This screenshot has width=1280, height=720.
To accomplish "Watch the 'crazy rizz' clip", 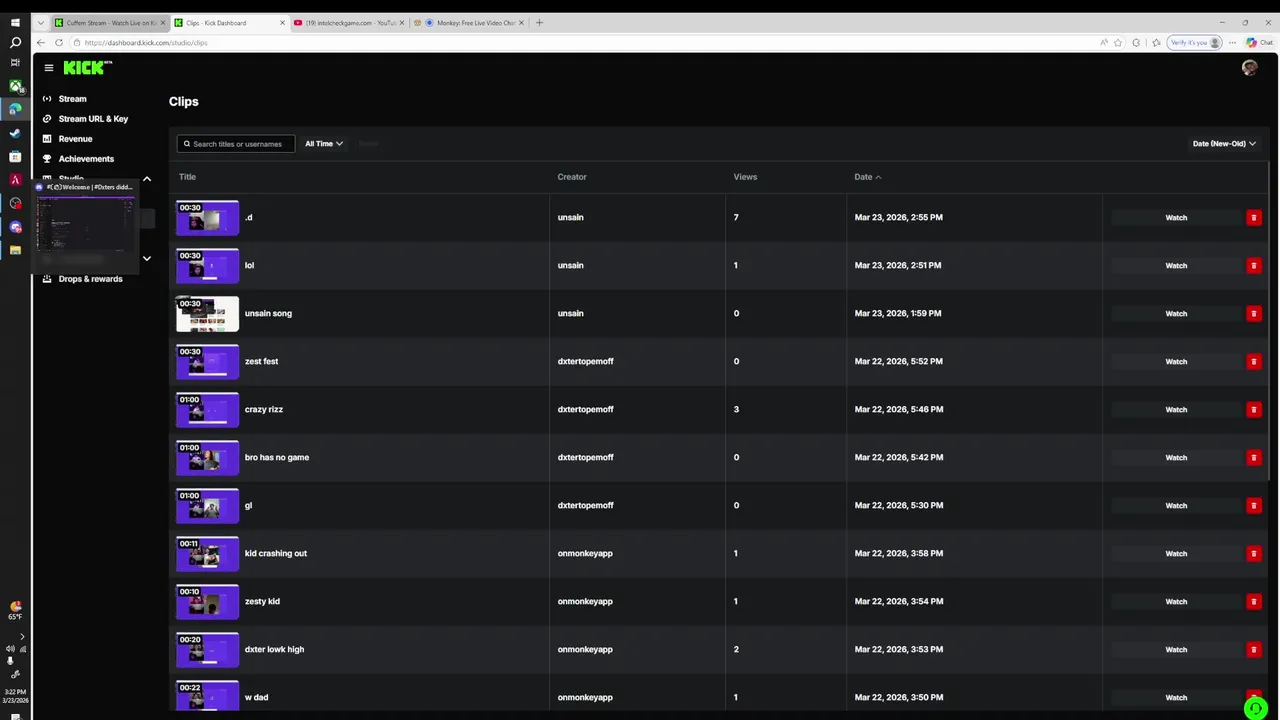I will (1176, 409).
